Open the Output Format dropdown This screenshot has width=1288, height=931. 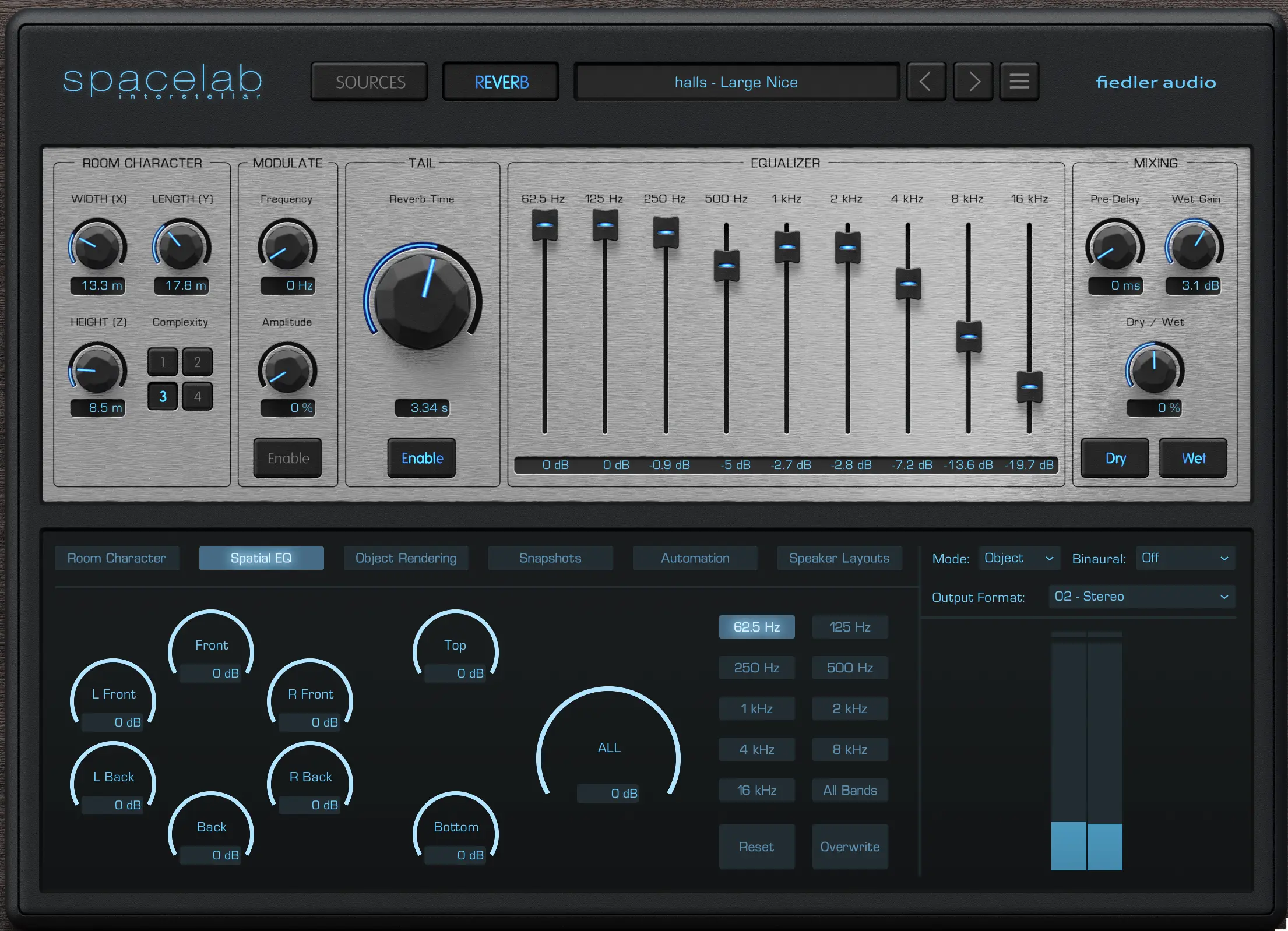click(1141, 597)
